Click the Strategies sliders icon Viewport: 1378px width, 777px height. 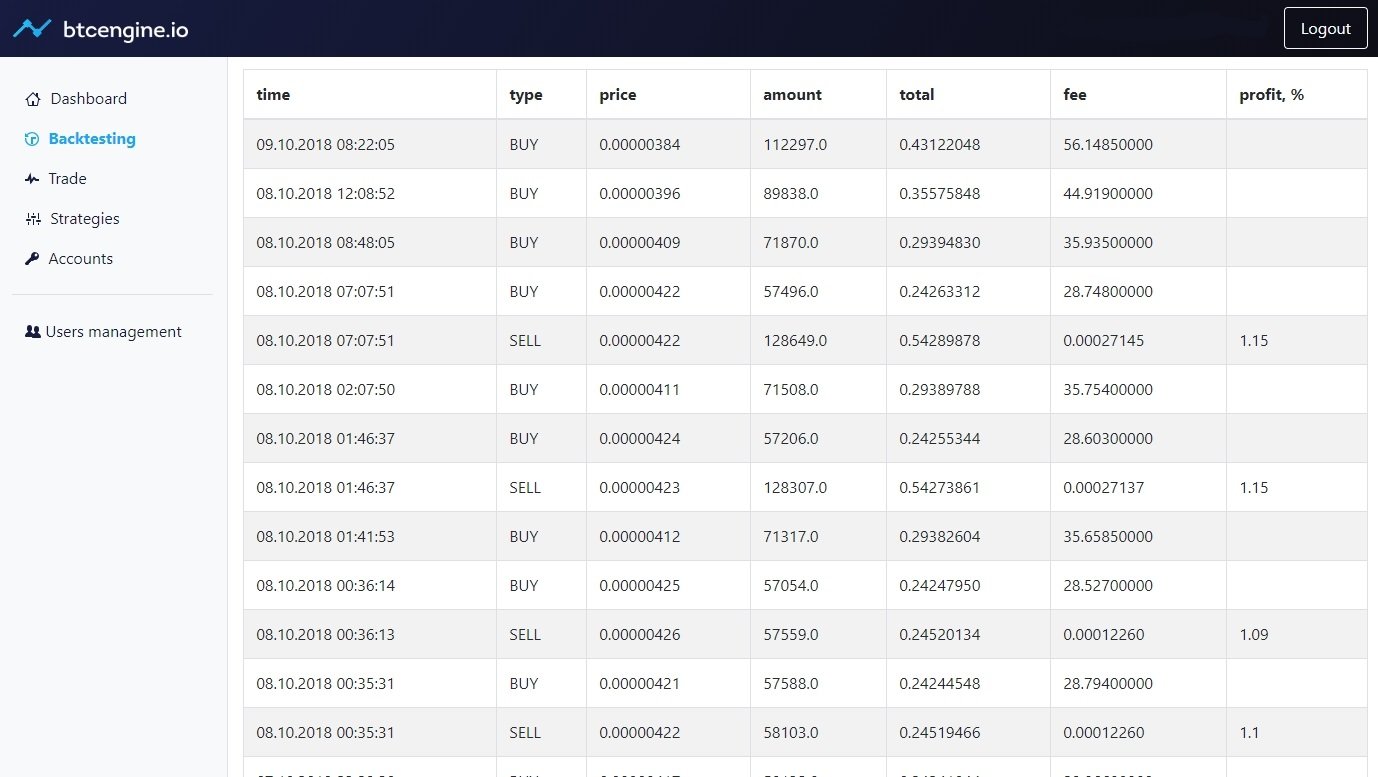point(33,219)
